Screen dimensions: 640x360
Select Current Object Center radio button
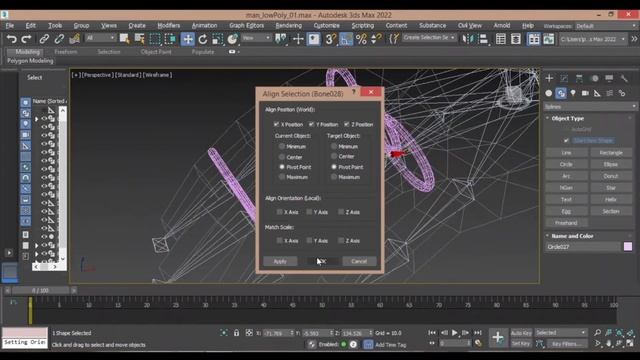[282, 156]
